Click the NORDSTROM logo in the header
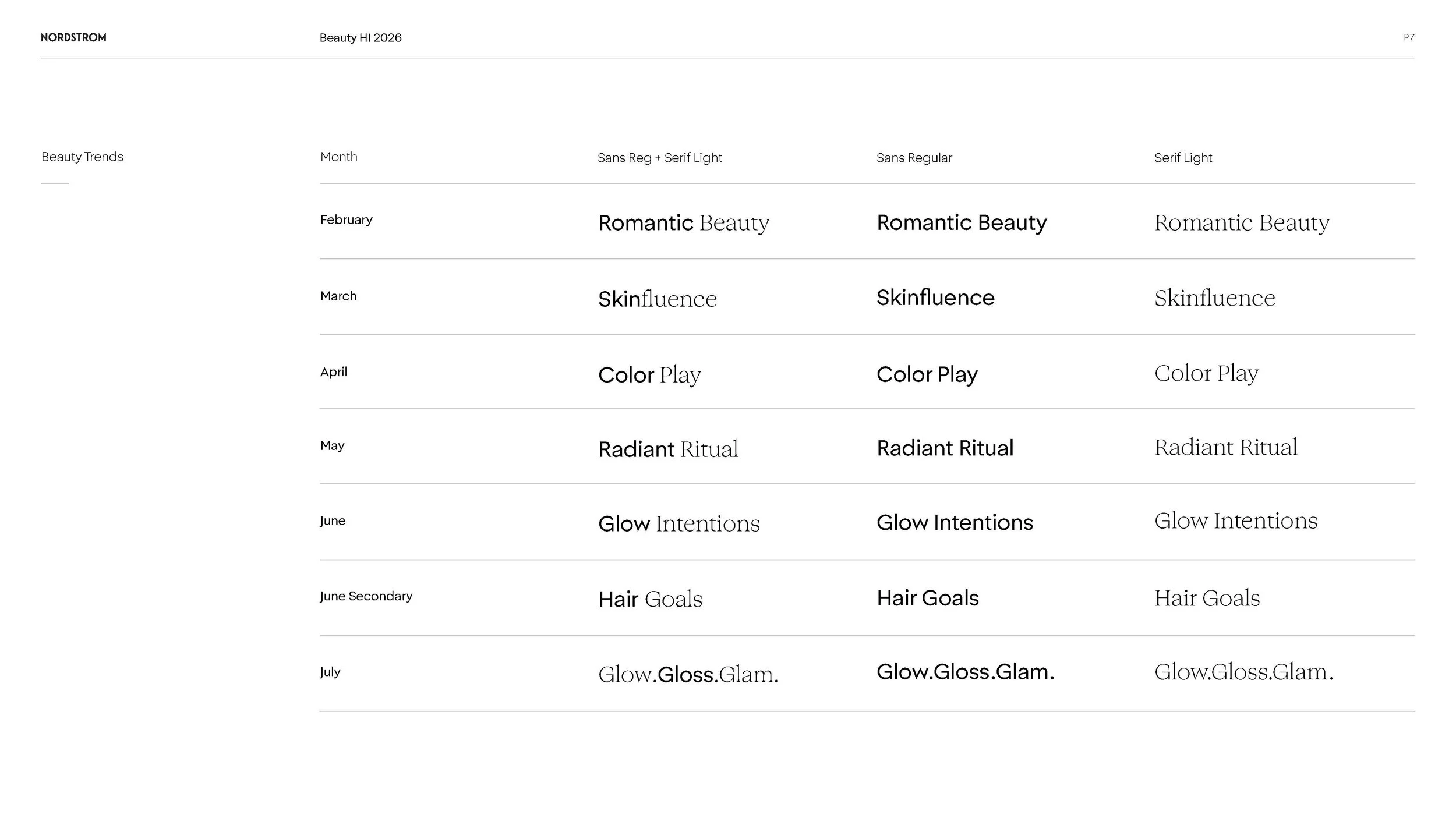This screenshot has width=1456, height=818. 73,38
